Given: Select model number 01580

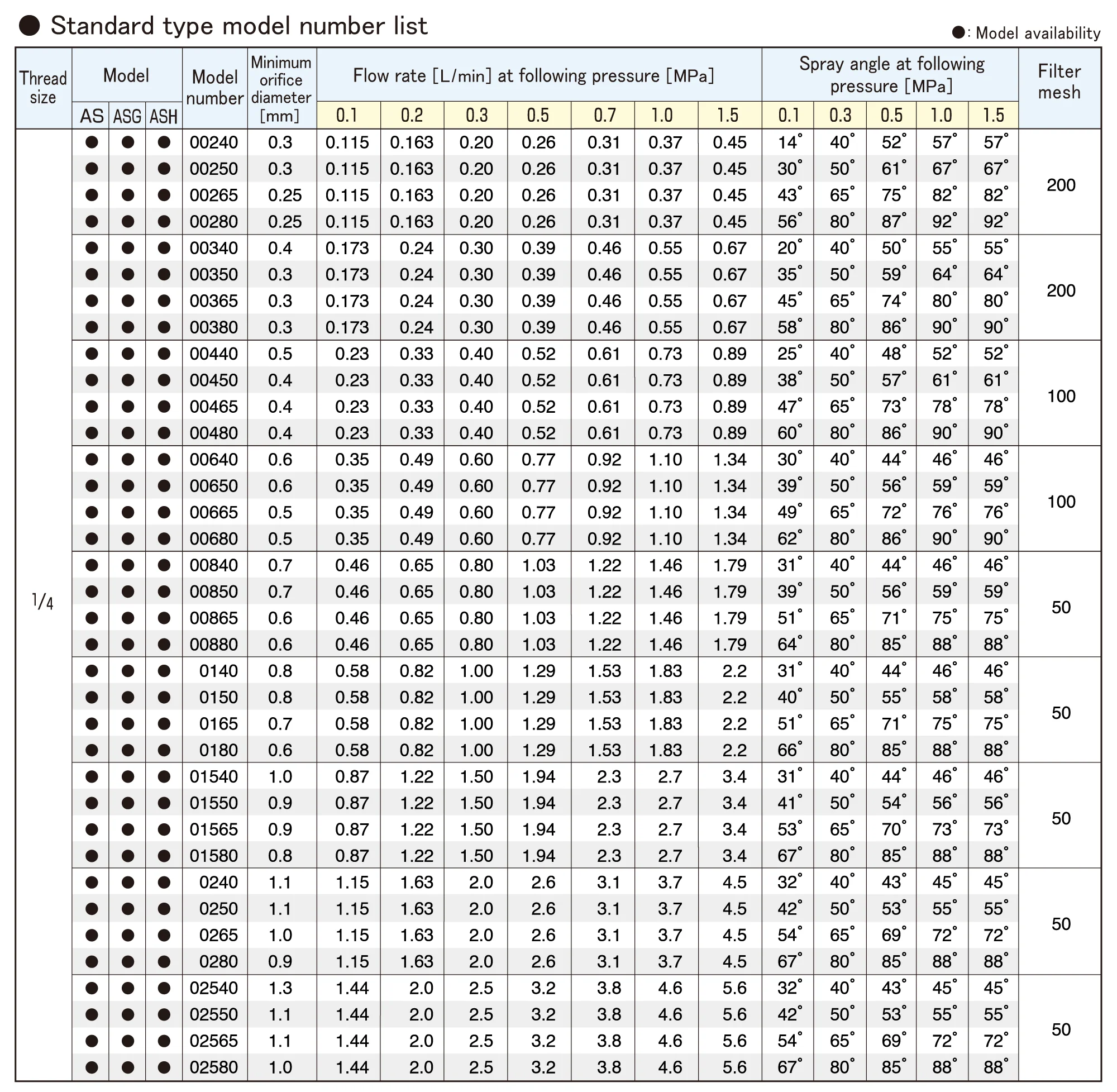Looking at the screenshot, I should coord(214,855).
